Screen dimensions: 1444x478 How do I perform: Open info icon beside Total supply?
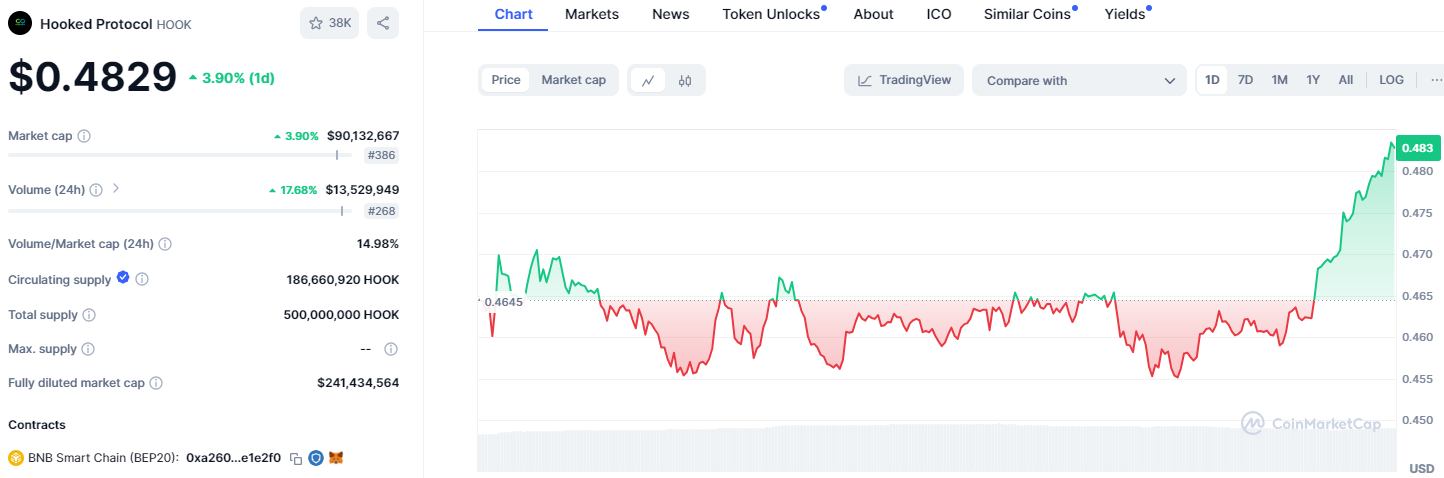(x=89, y=315)
